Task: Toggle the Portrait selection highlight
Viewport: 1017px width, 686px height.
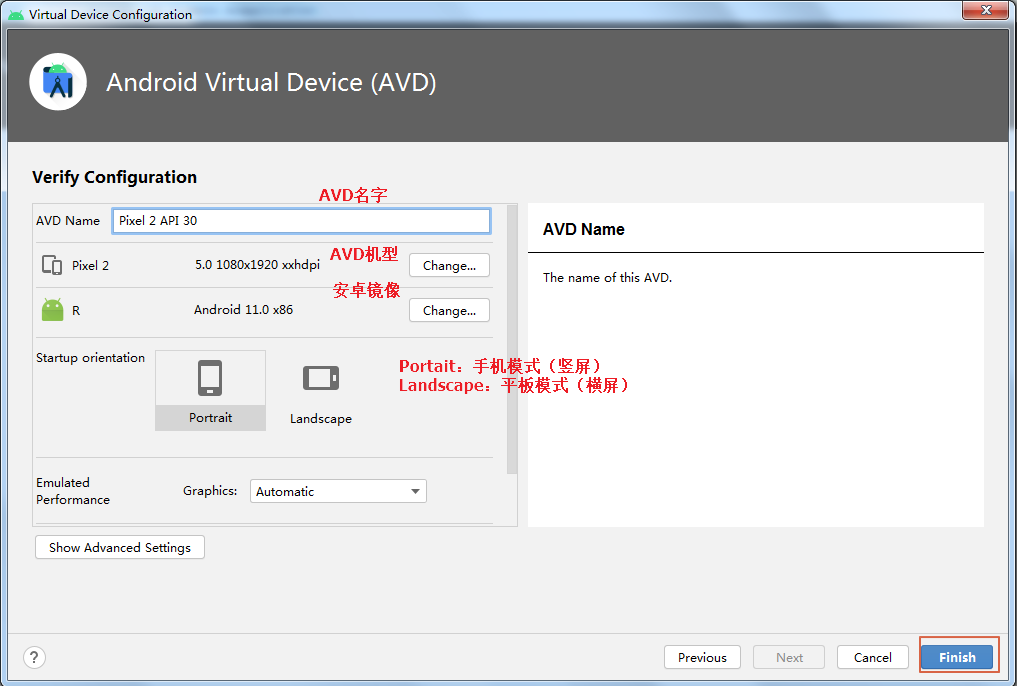Action: point(210,418)
